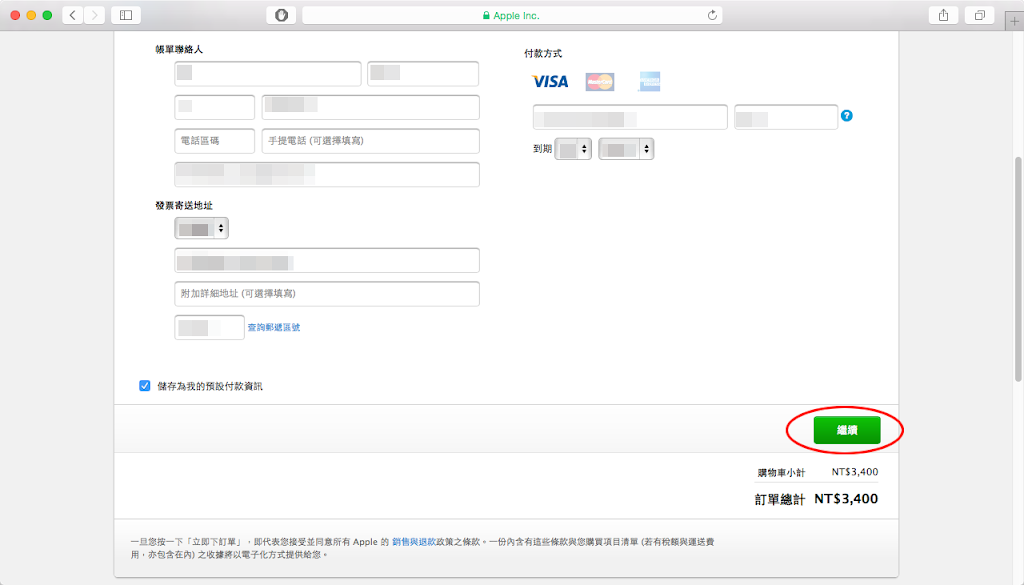Select the VISA card logo
Image resolution: width=1024 pixels, height=585 pixels.
550,82
